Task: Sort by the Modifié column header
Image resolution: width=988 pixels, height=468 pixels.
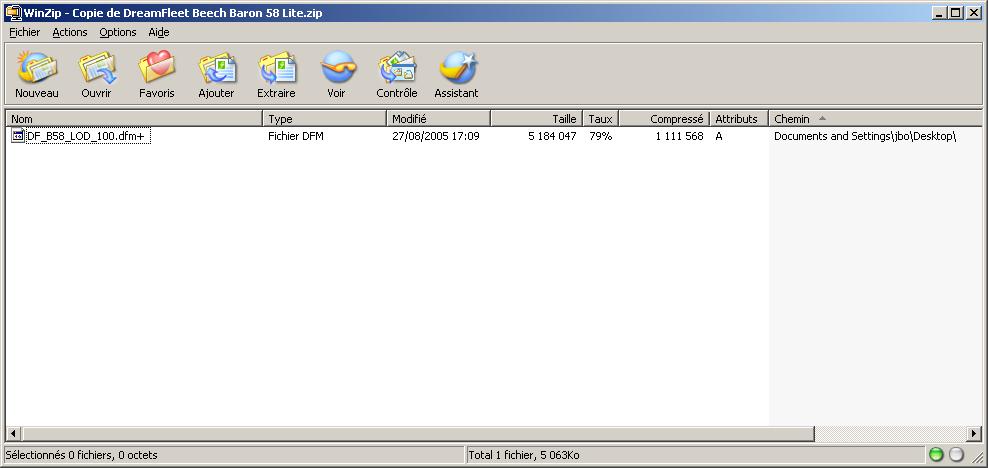Action: [439, 118]
